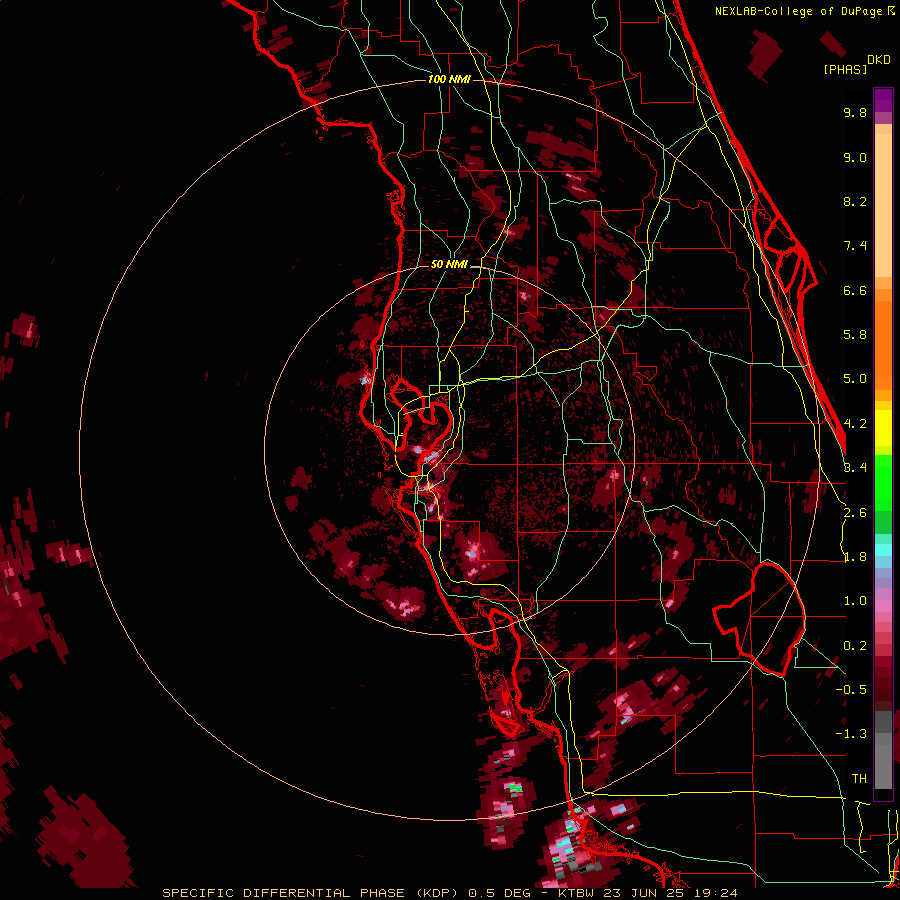
Task: Click the 2.6 value on the color scale
Action: (855, 513)
